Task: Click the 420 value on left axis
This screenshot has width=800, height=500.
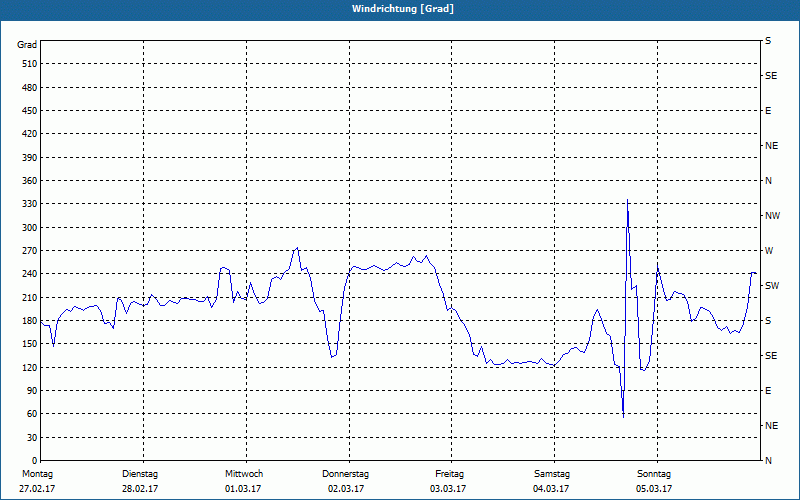Action: (x=30, y=134)
